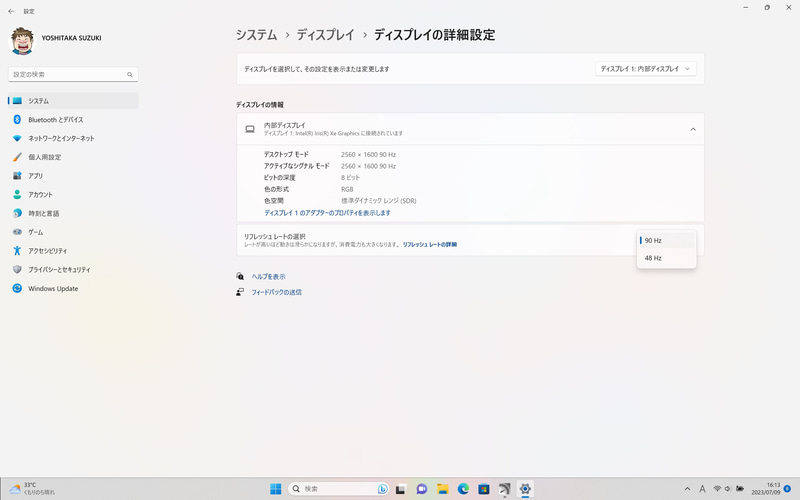Click the 標準ダイナミック レンジ (SDR) value
Image resolution: width=800 pixels, height=500 pixels.
coord(379,201)
